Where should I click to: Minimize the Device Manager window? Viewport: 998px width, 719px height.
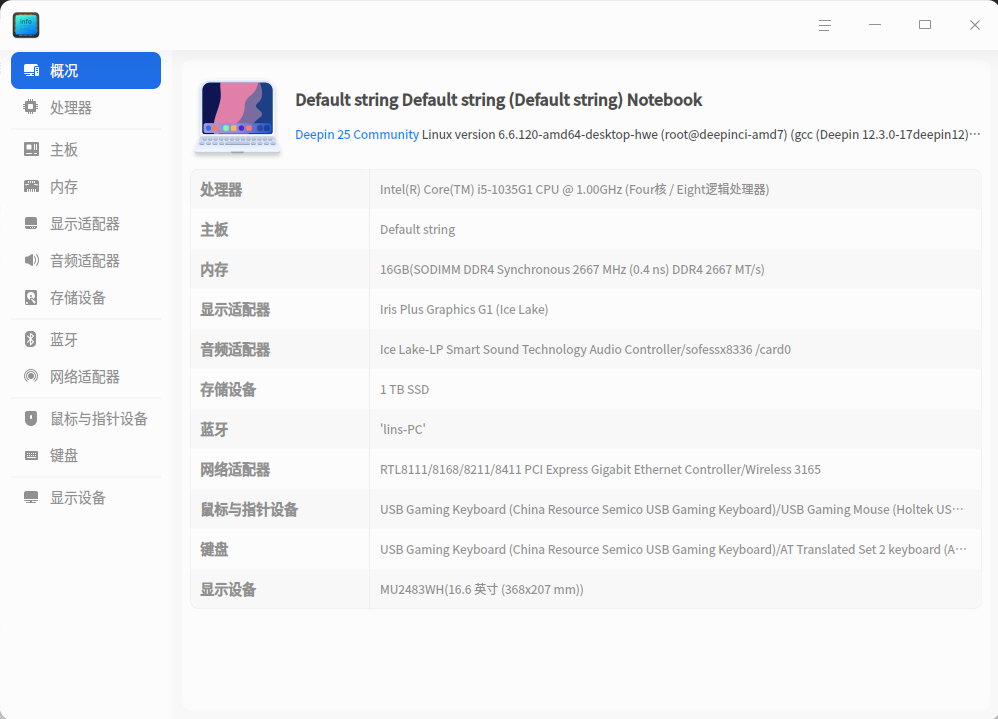pos(875,25)
